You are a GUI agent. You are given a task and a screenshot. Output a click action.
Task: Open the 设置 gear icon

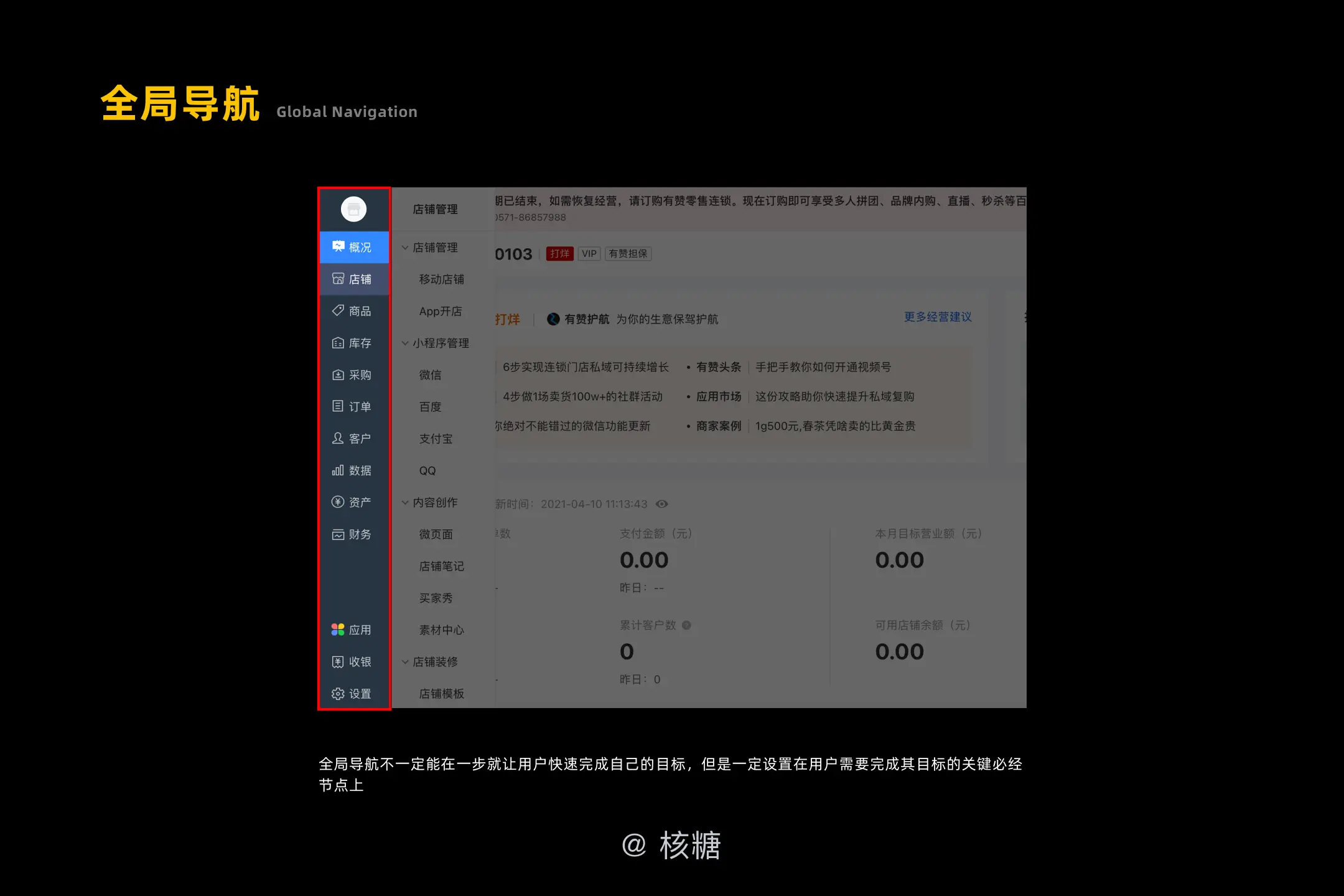click(338, 694)
